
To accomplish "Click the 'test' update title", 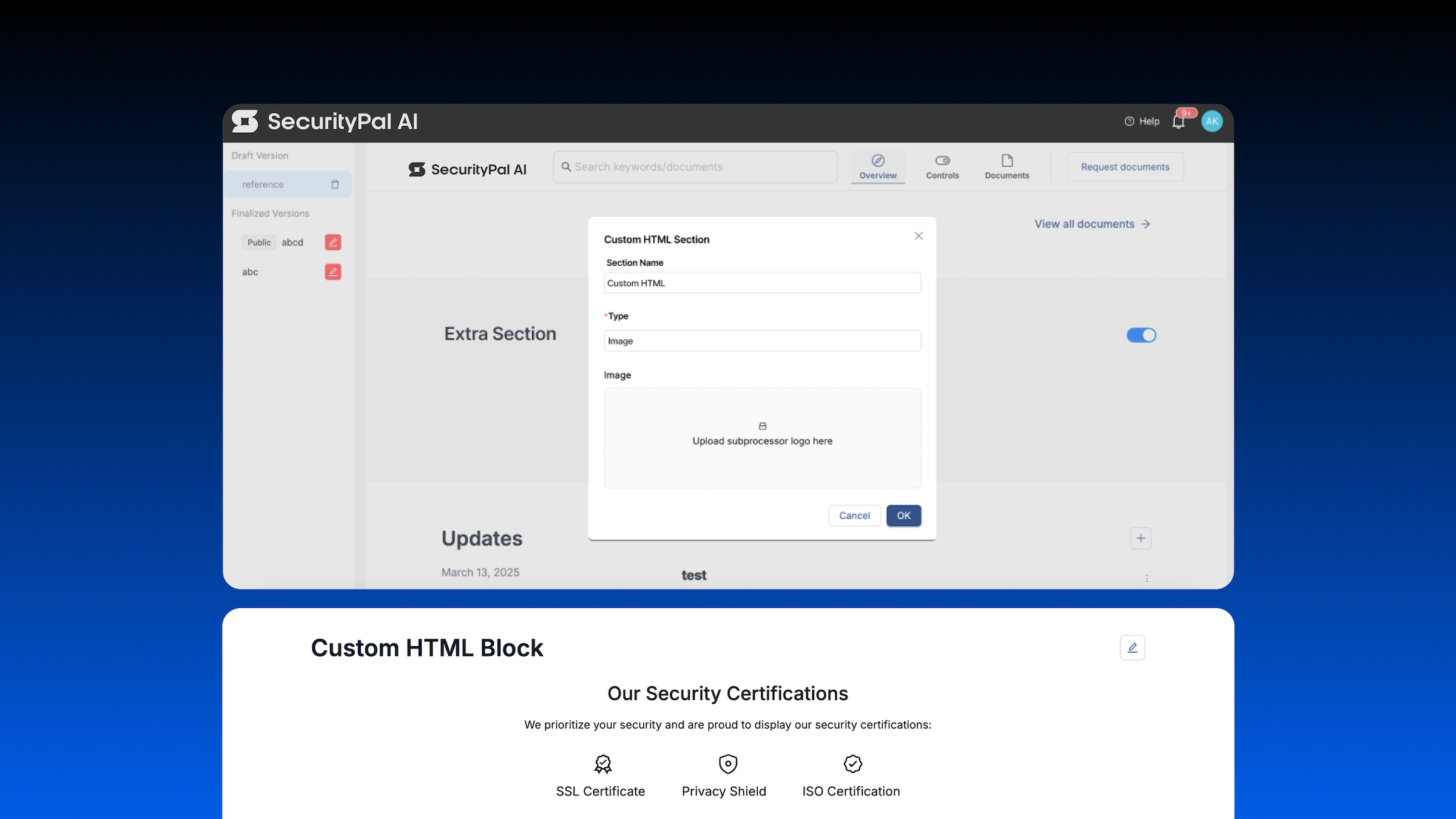I will click(x=693, y=575).
